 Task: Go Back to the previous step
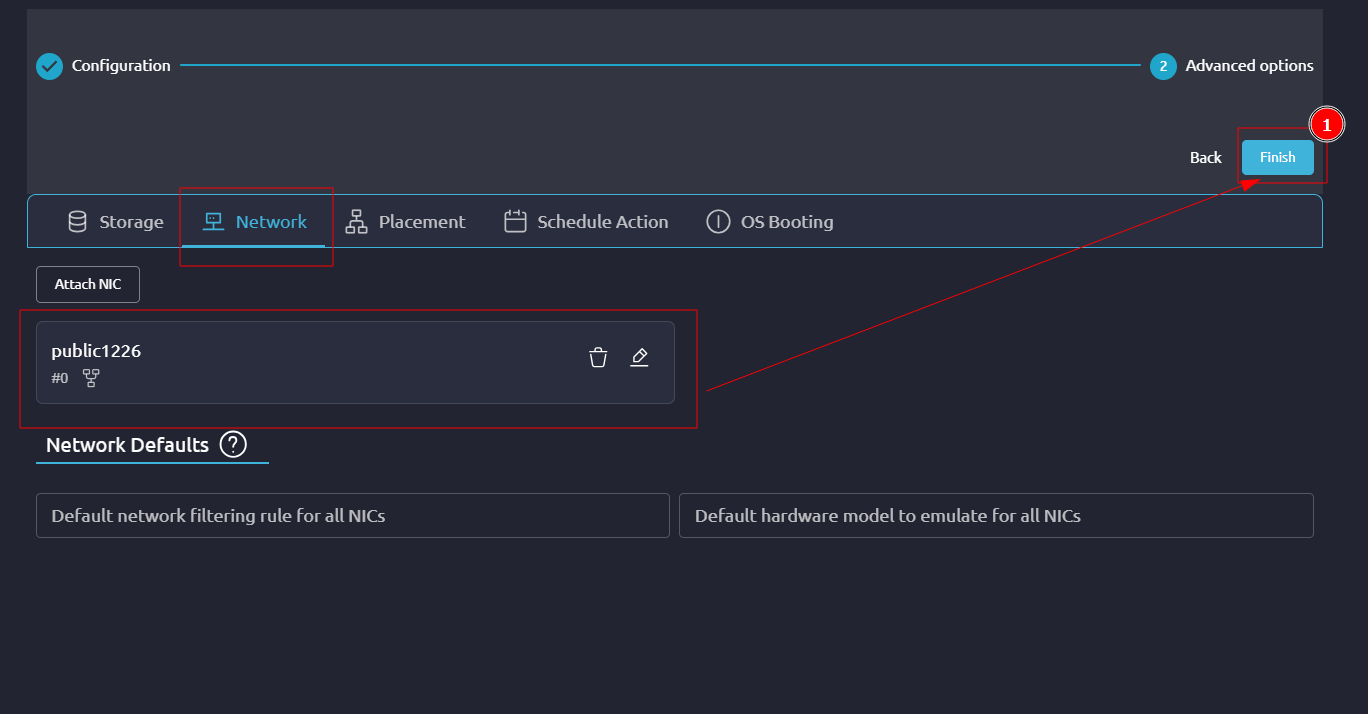coord(1205,157)
